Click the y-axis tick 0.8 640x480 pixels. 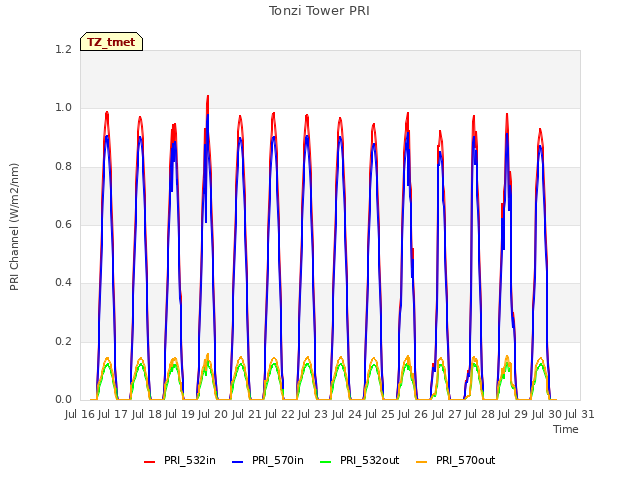63,166
